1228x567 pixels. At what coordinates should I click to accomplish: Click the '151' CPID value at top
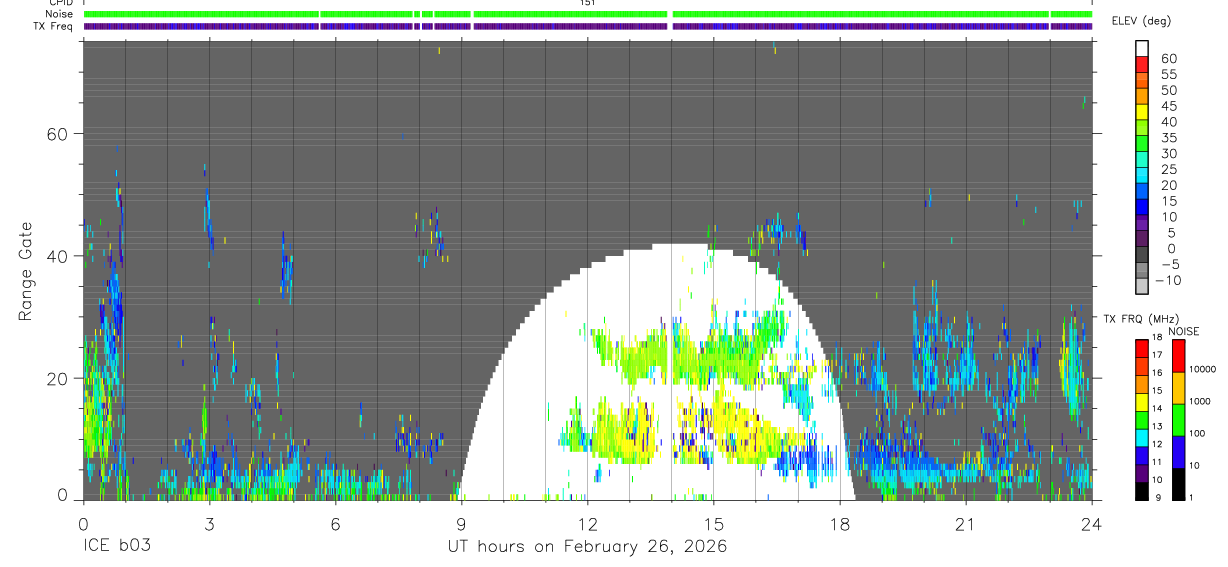(x=587, y=3)
